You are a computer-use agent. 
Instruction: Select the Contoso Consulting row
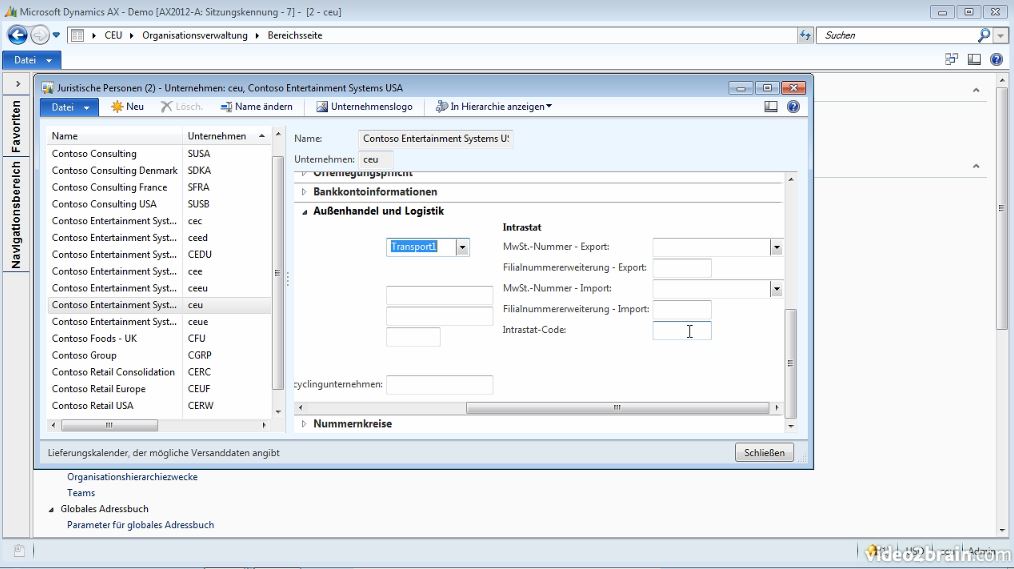point(160,154)
